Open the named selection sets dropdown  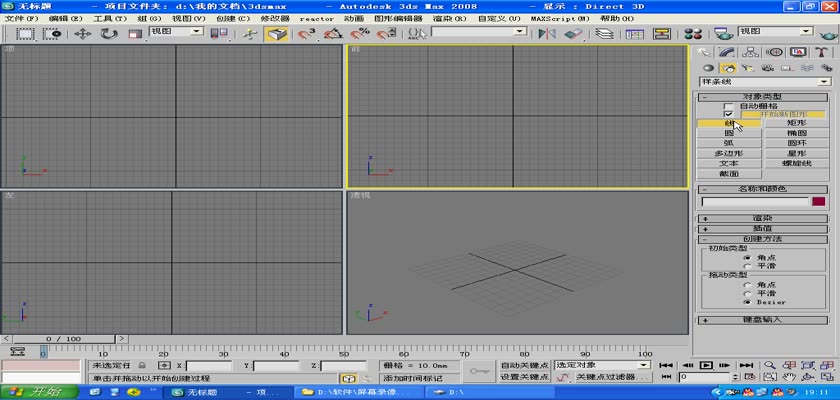tap(479, 32)
